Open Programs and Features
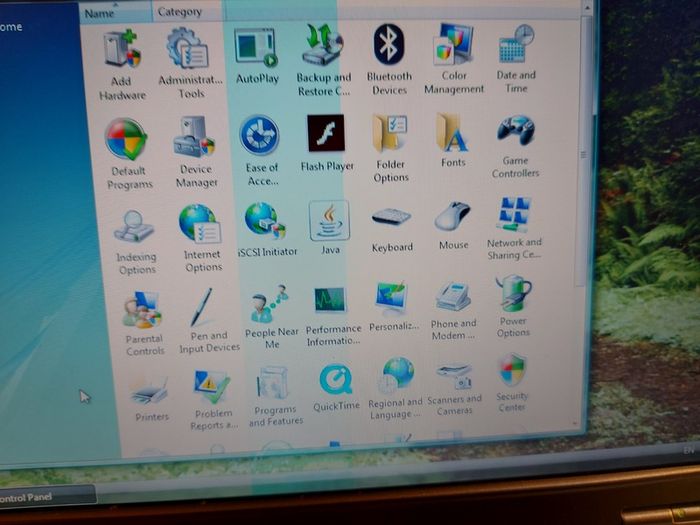 [275, 396]
